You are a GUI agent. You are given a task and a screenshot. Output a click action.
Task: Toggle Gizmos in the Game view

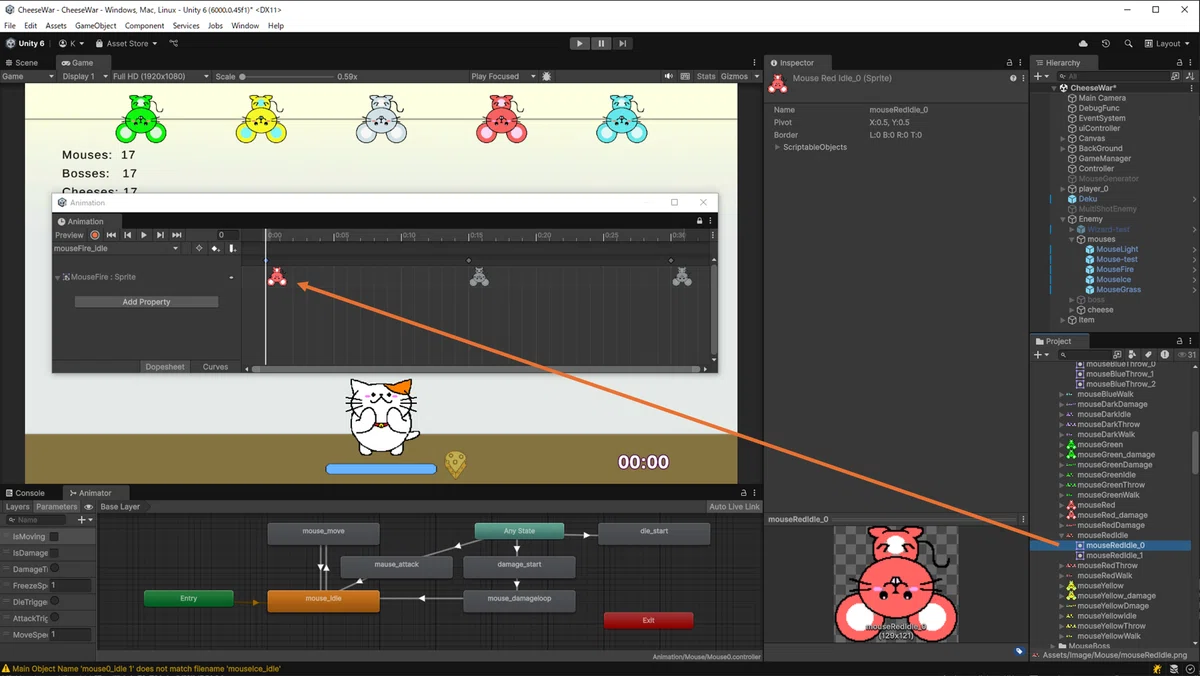click(735, 76)
